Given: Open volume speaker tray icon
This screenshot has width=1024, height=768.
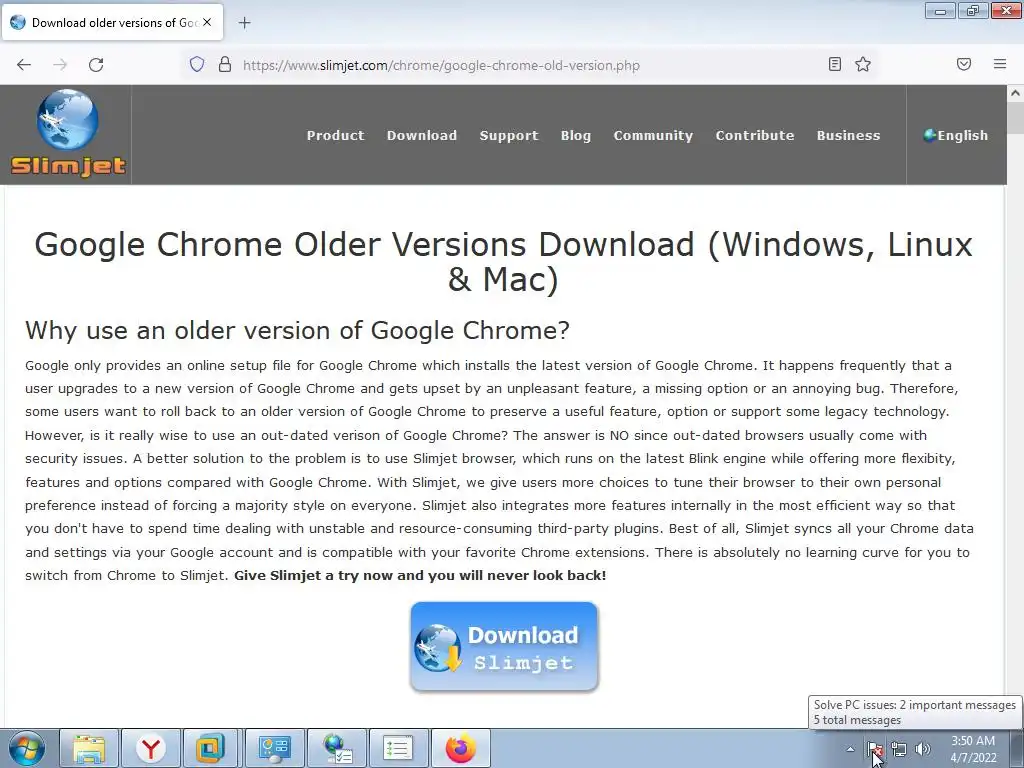Looking at the screenshot, I should [923, 749].
